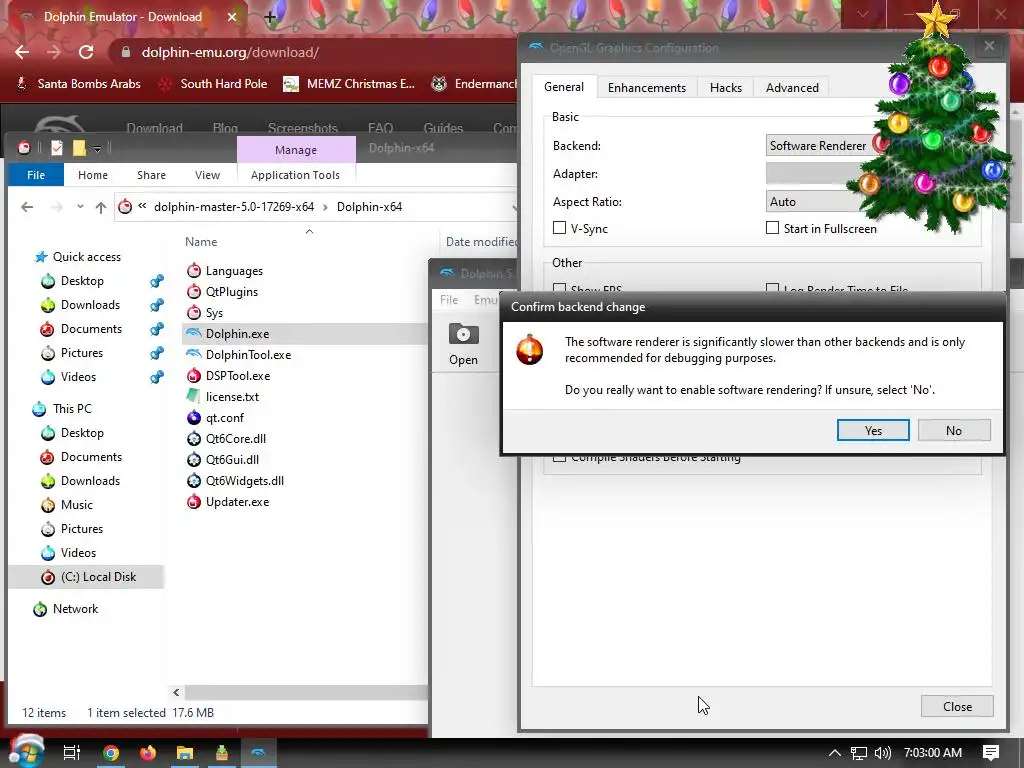
Task: Select Updater.exe file icon
Action: coord(194,502)
